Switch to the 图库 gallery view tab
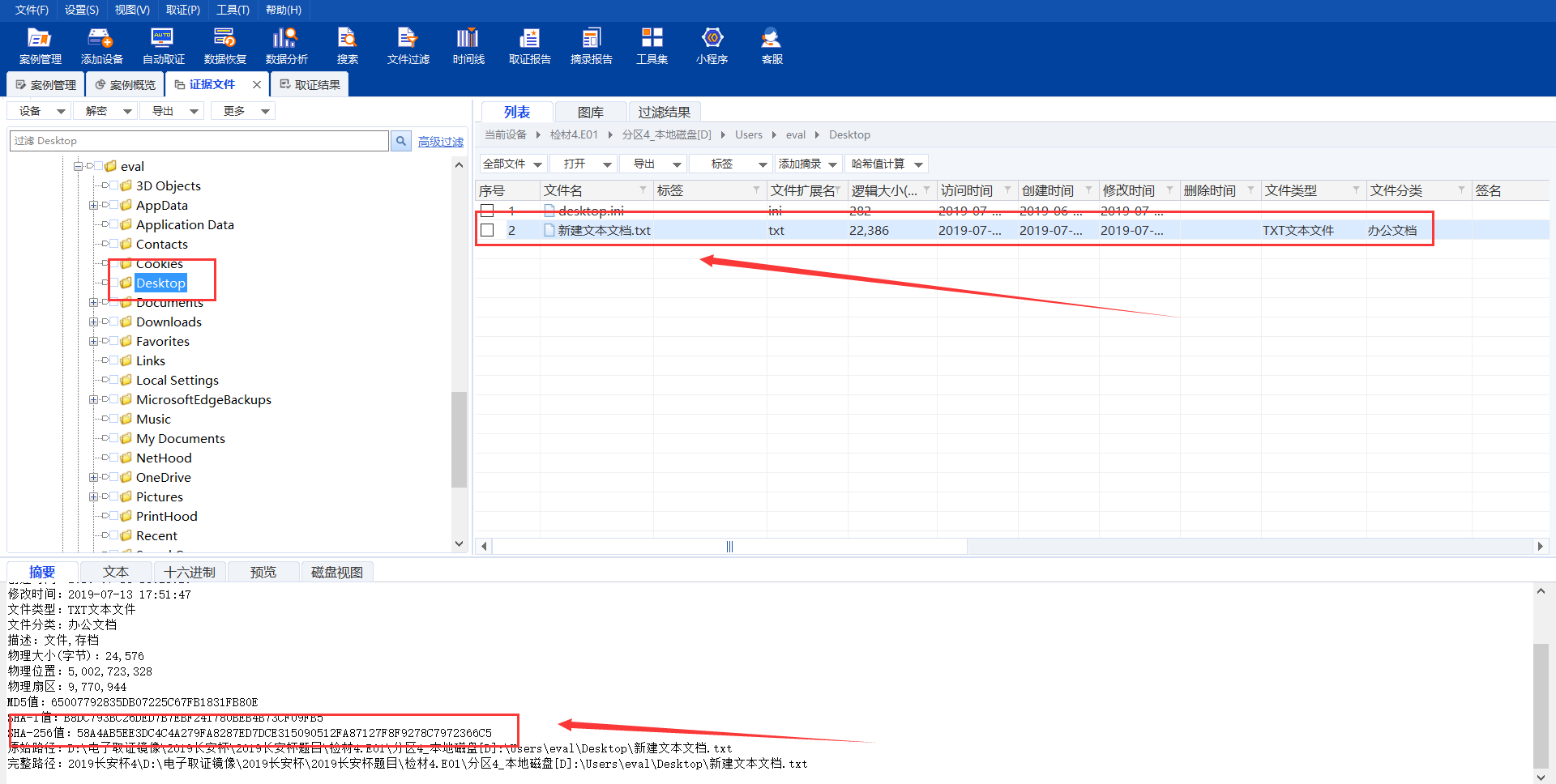This screenshot has width=1556, height=784. coord(590,112)
